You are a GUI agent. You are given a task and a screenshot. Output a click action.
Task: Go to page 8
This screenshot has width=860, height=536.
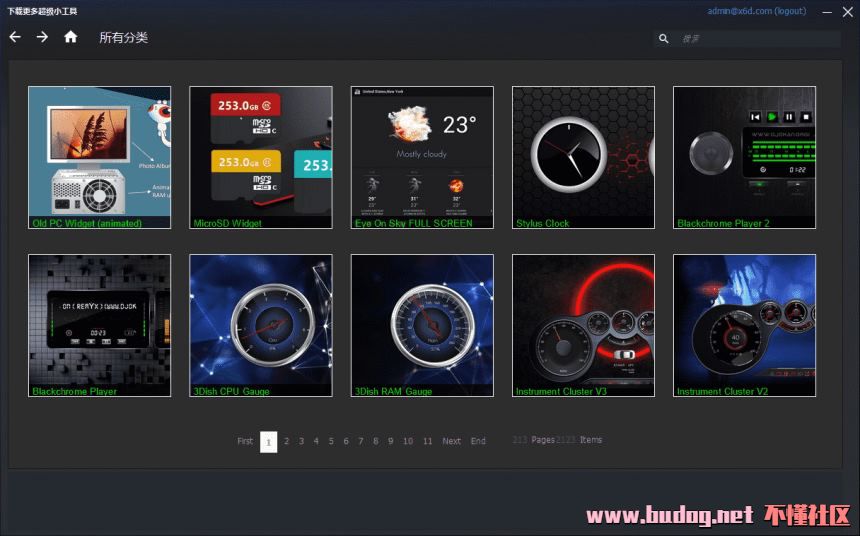[x=375, y=441]
